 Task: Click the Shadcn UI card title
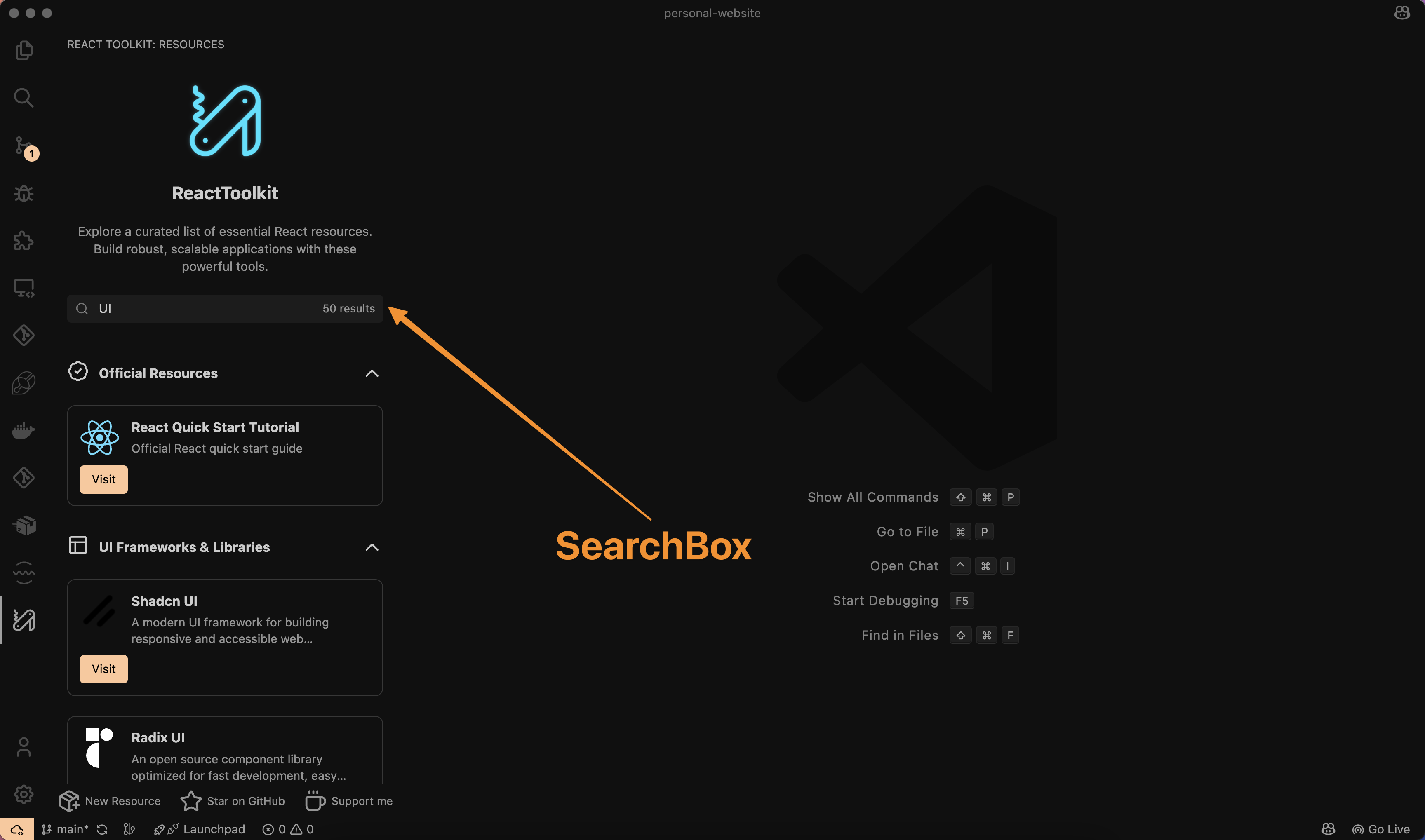pyautogui.click(x=164, y=601)
